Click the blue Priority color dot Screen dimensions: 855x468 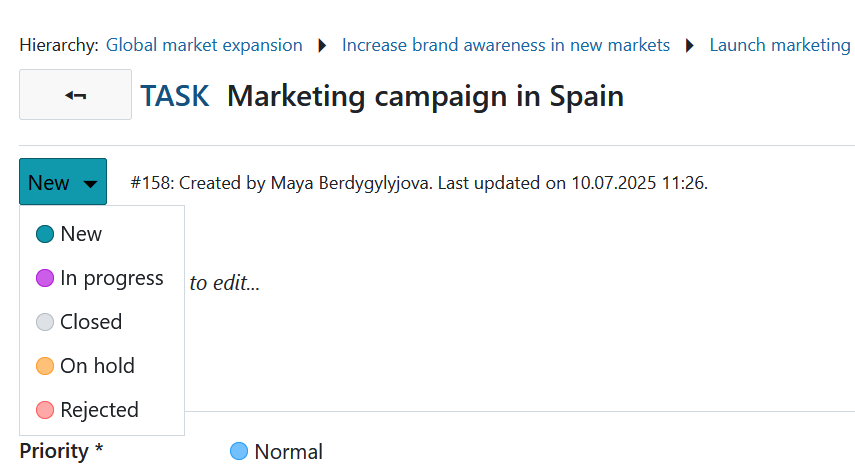coord(239,451)
